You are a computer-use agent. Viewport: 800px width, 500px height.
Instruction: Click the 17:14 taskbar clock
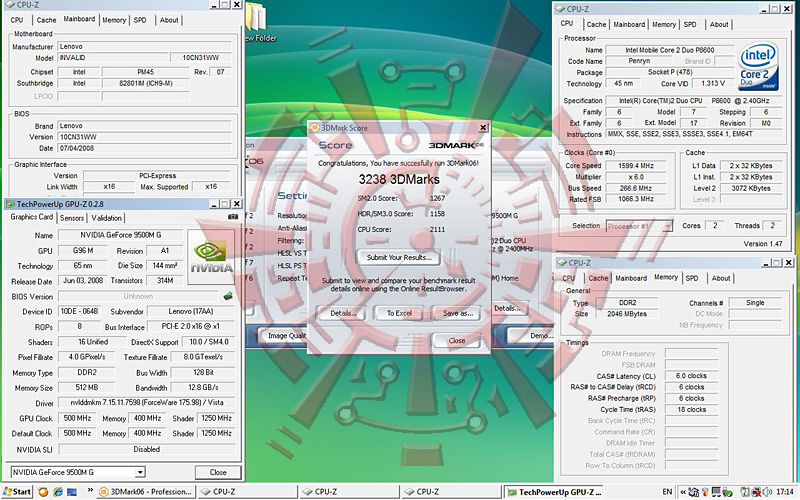pyautogui.click(x=785, y=492)
